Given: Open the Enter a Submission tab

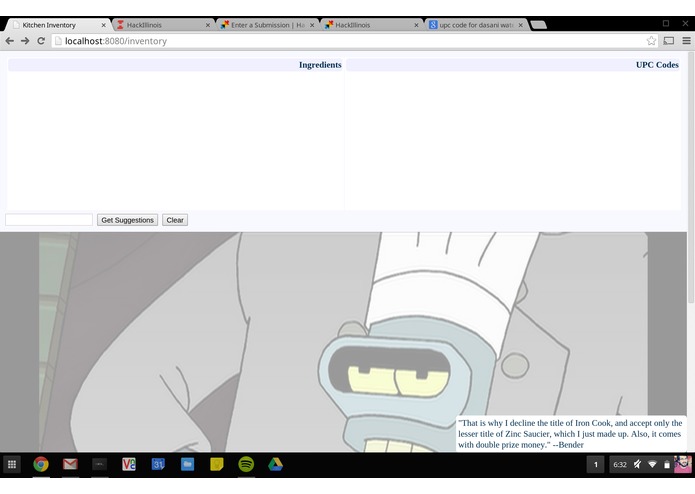Looking at the screenshot, I should point(267,25).
